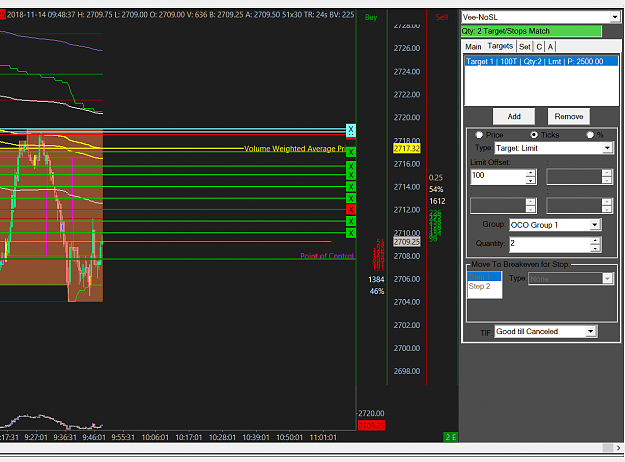625x462 pixels.
Task: Click the horizontal scrollbar right arrow
Action: pos(619,448)
